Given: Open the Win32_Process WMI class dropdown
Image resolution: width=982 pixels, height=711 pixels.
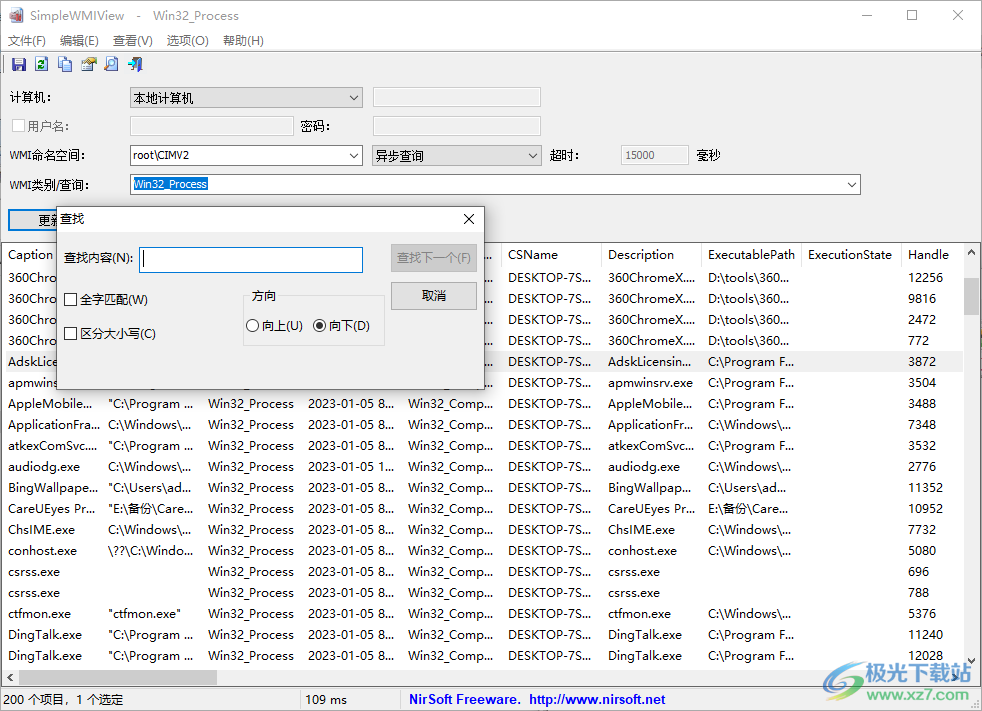Looking at the screenshot, I should pyautogui.click(x=851, y=184).
